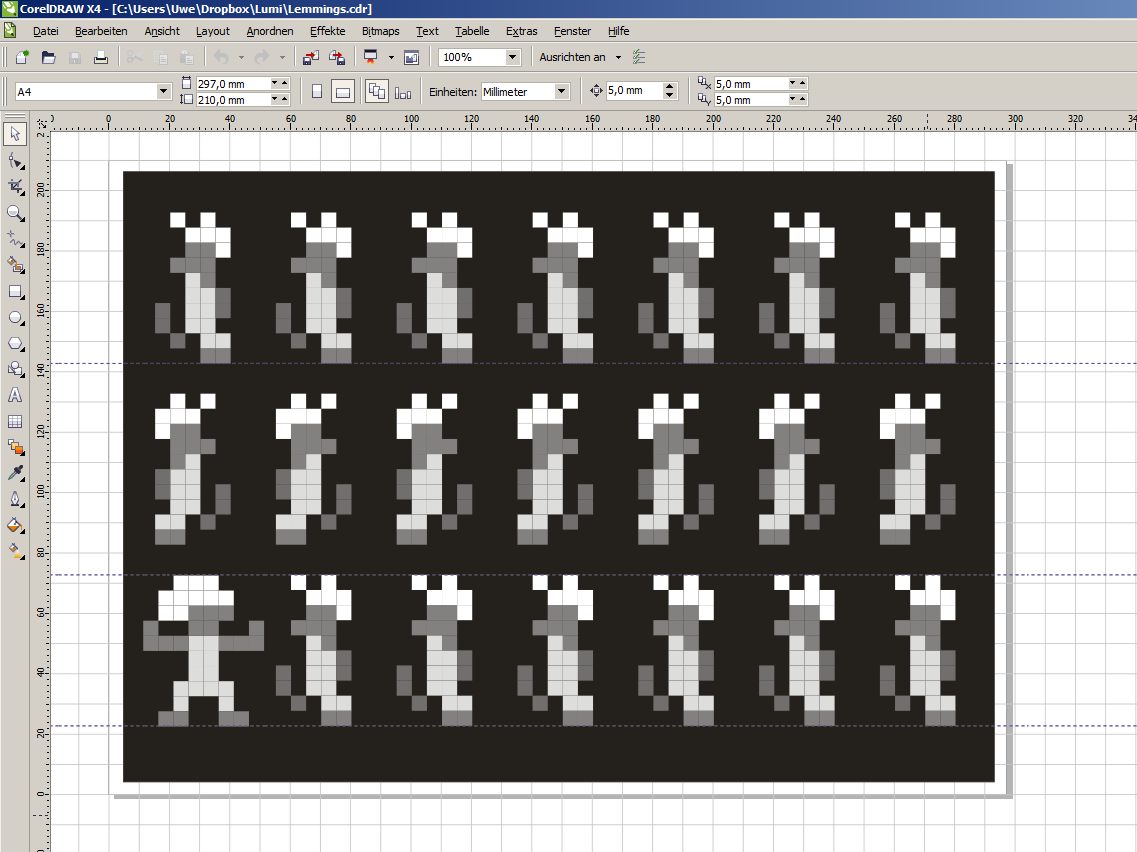This screenshot has height=852, width=1137.
Task: Open the Application Launcher icon
Action: (x=371, y=57)
